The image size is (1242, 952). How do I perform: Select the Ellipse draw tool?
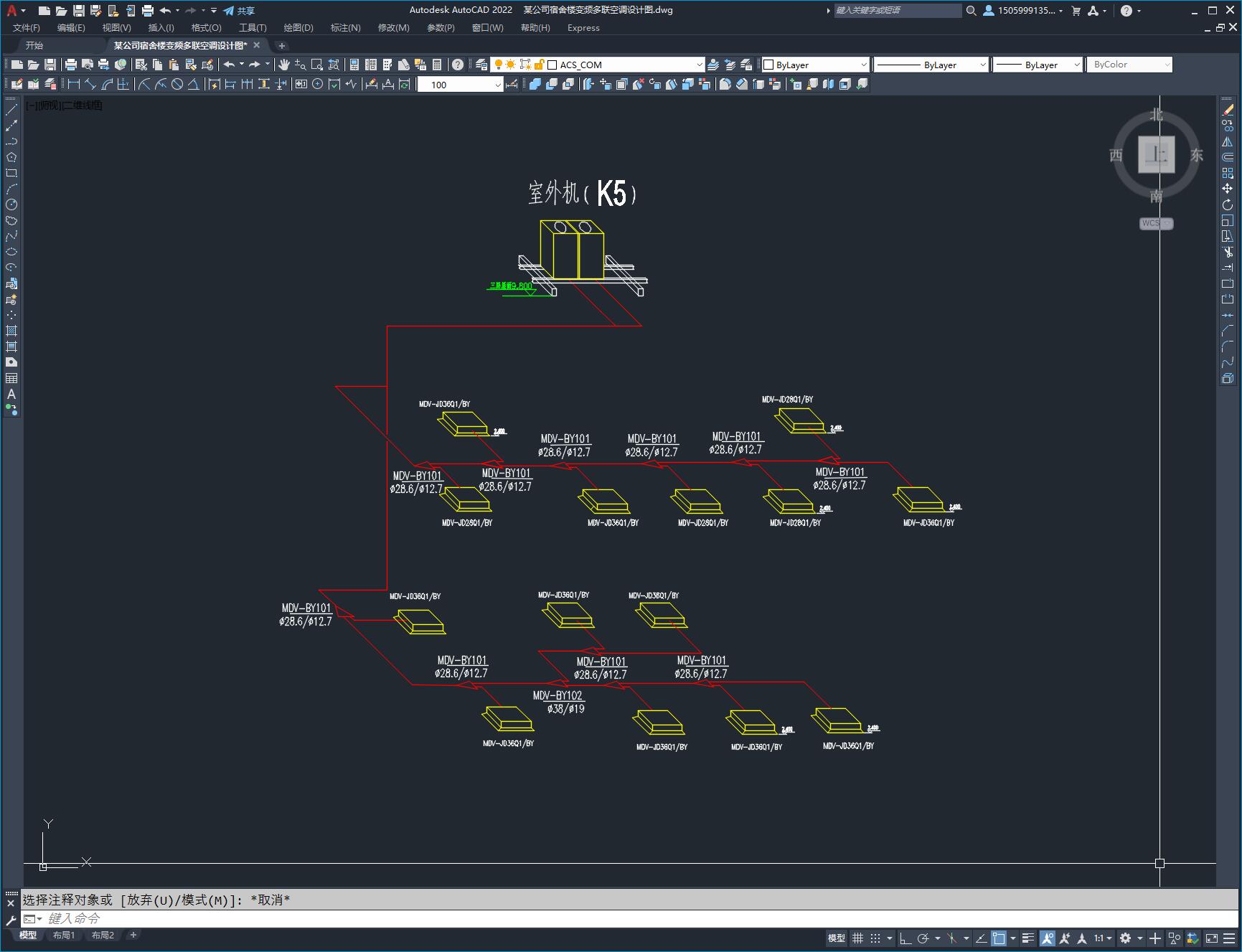pos(11,252)
